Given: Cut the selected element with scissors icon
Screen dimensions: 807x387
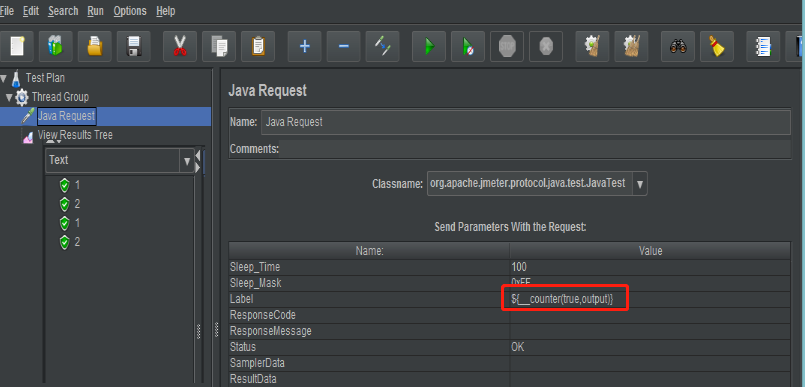Looking at the screenshot, I should click(180, 46).
